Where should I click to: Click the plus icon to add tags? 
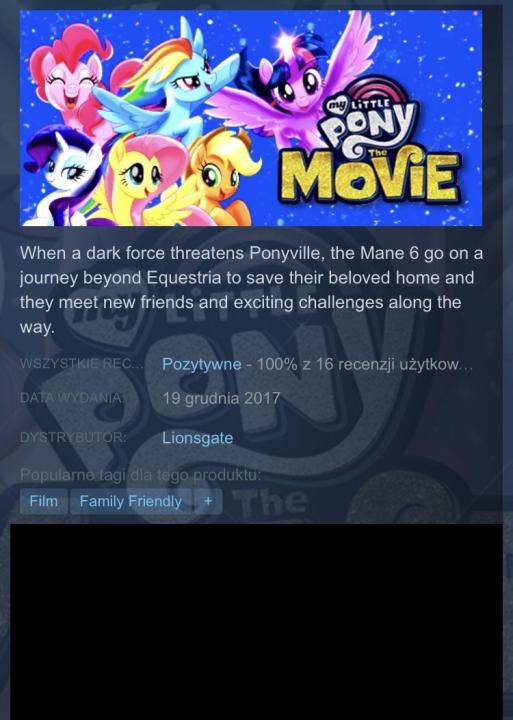208,501
